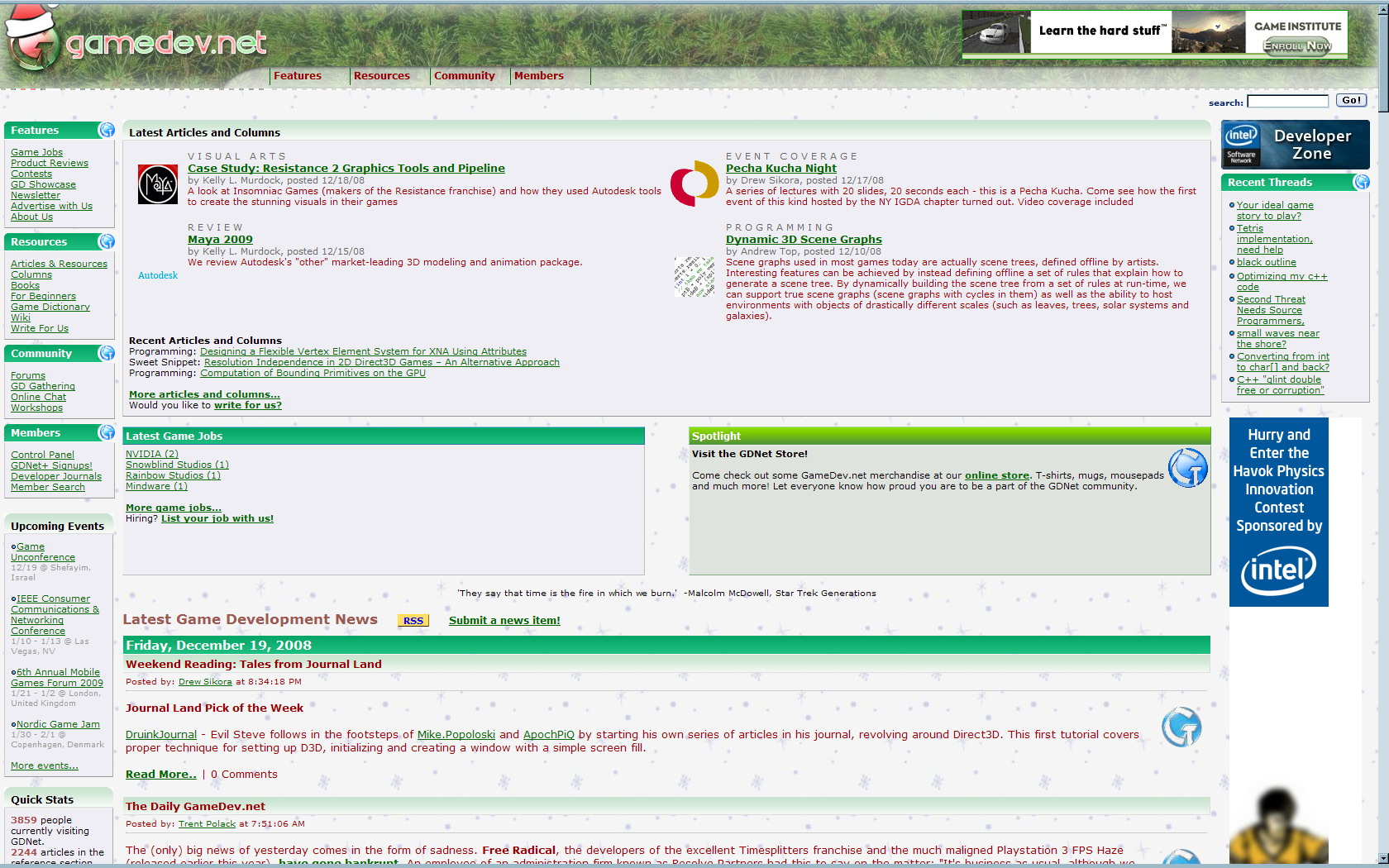Screen dimensions: 1389x868
Task: Click the GDNet globe icon in Spotlight box
Action: 1188,468
